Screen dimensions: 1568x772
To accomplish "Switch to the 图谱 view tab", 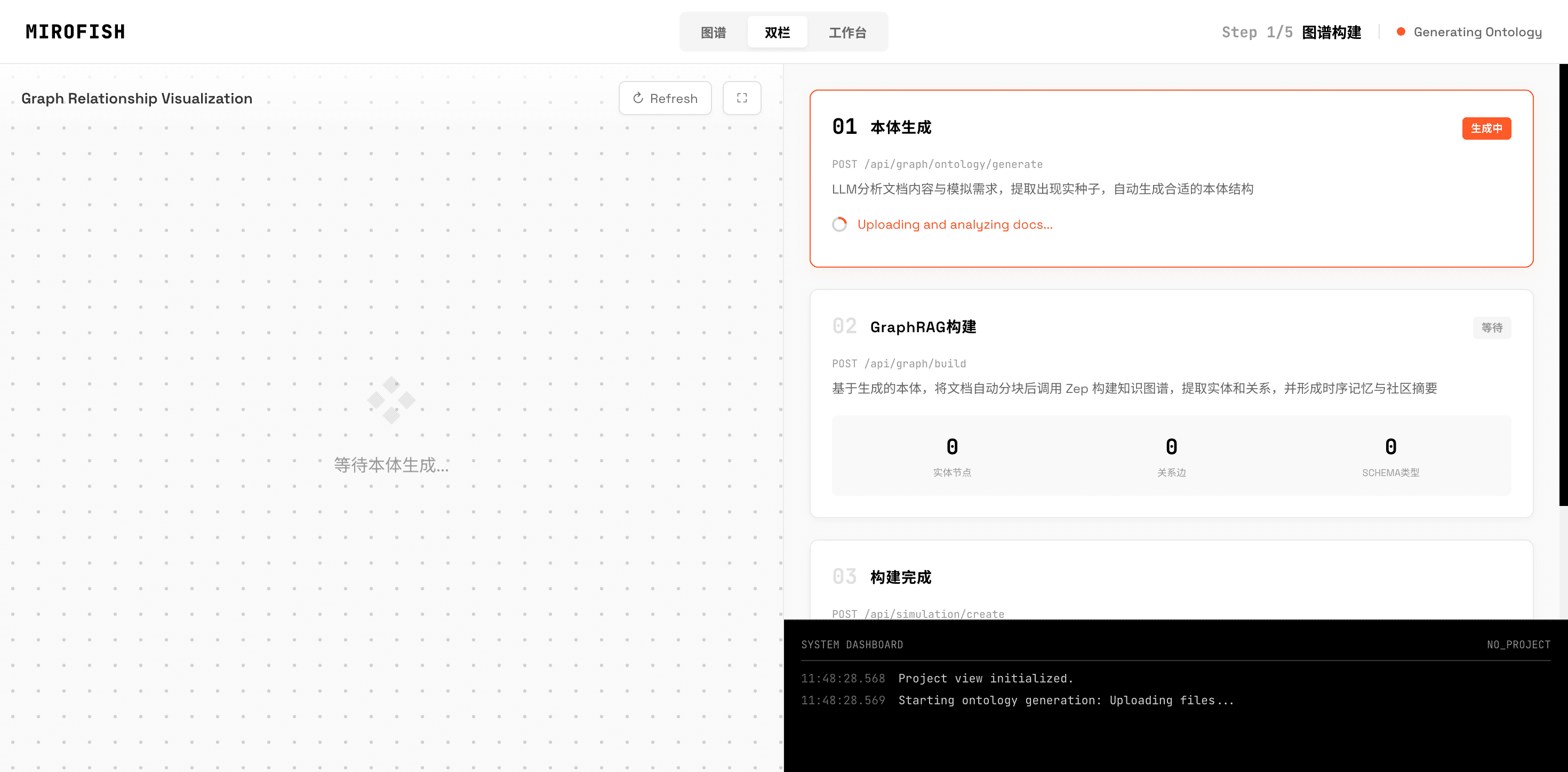I will point(713,32).
